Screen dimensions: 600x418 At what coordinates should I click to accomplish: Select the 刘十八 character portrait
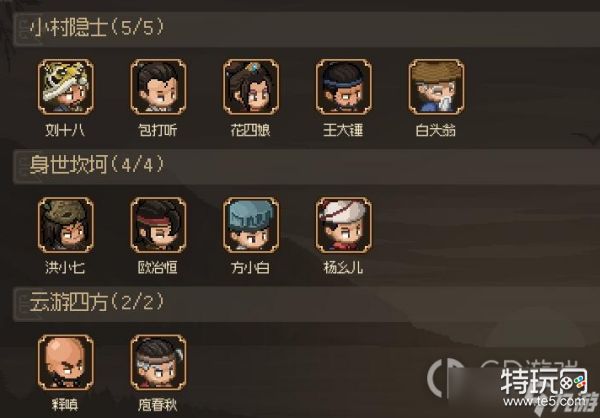(x=65, y=87)
